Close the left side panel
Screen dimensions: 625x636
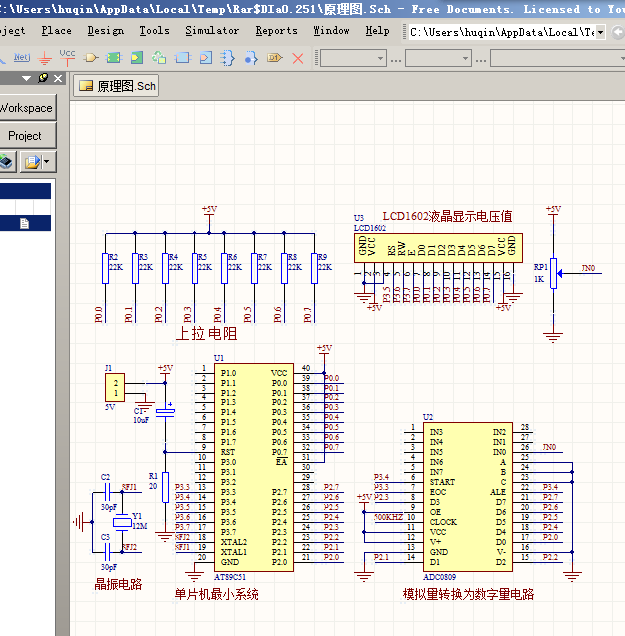tap(58, 78)
